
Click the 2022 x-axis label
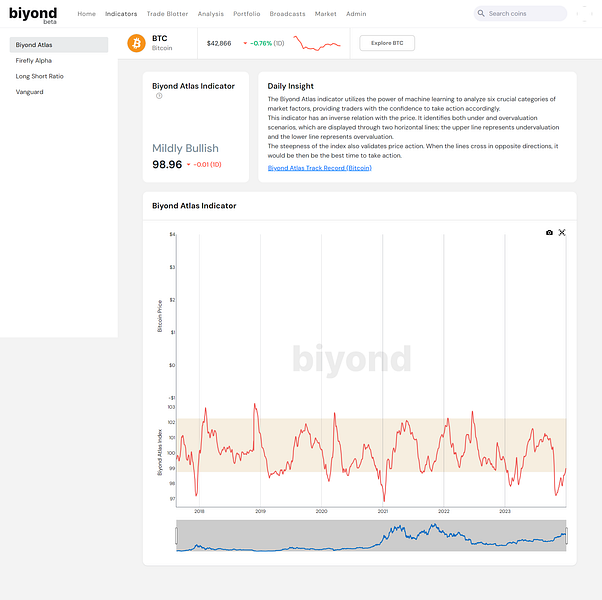pos(443,511)
